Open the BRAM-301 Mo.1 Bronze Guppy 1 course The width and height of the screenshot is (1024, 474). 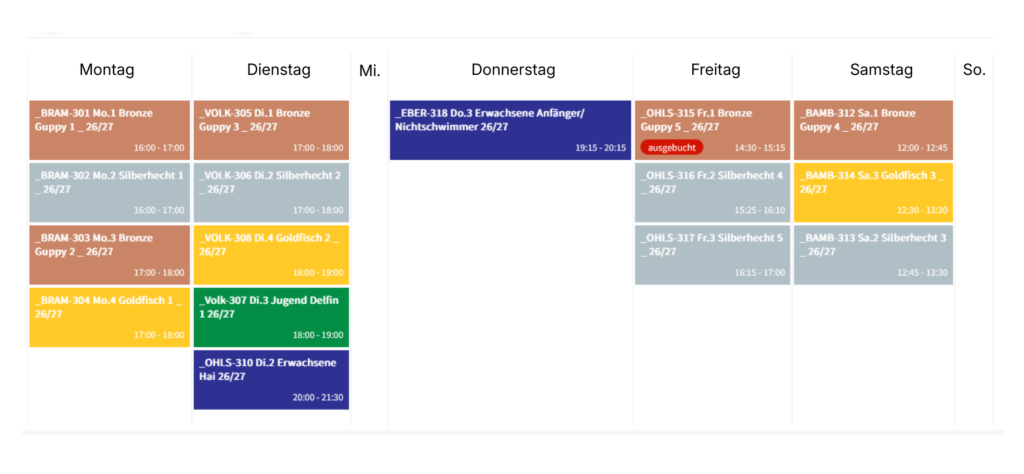(110, 130)
